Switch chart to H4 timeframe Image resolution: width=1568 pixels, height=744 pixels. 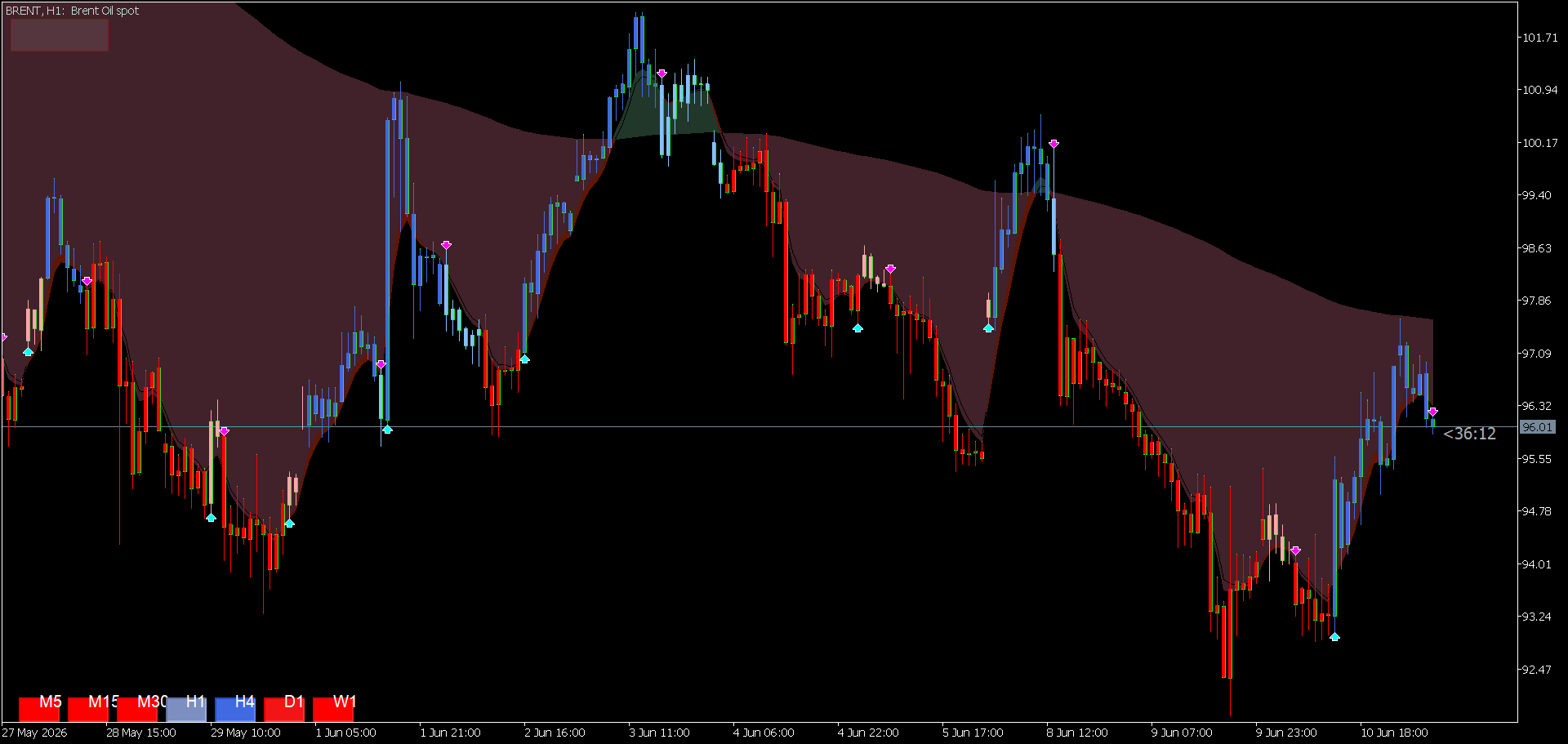[x=235, y=708]
